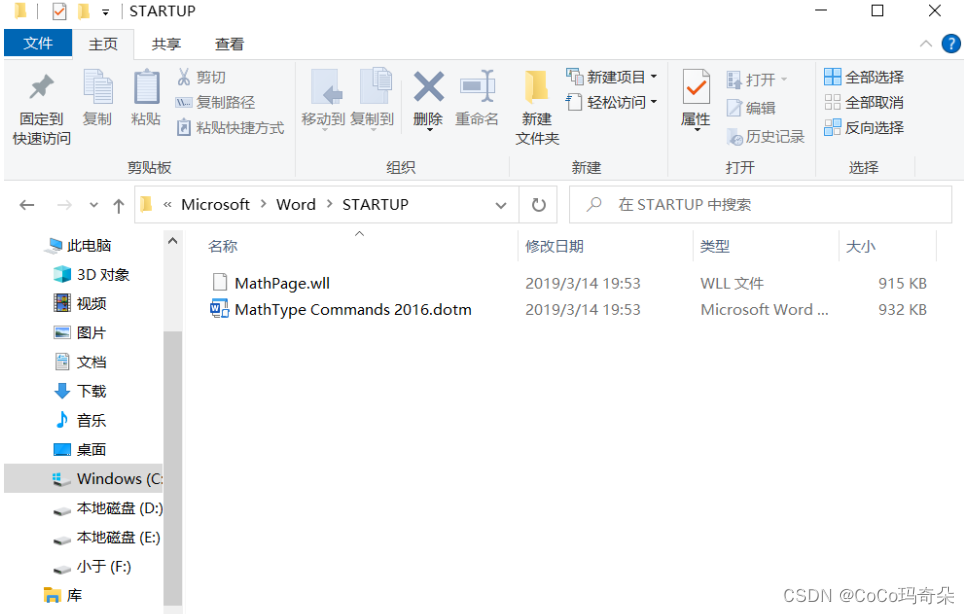970x614 pixels.
Task: Click Select none in ribbon
Action: pos(864,102)
